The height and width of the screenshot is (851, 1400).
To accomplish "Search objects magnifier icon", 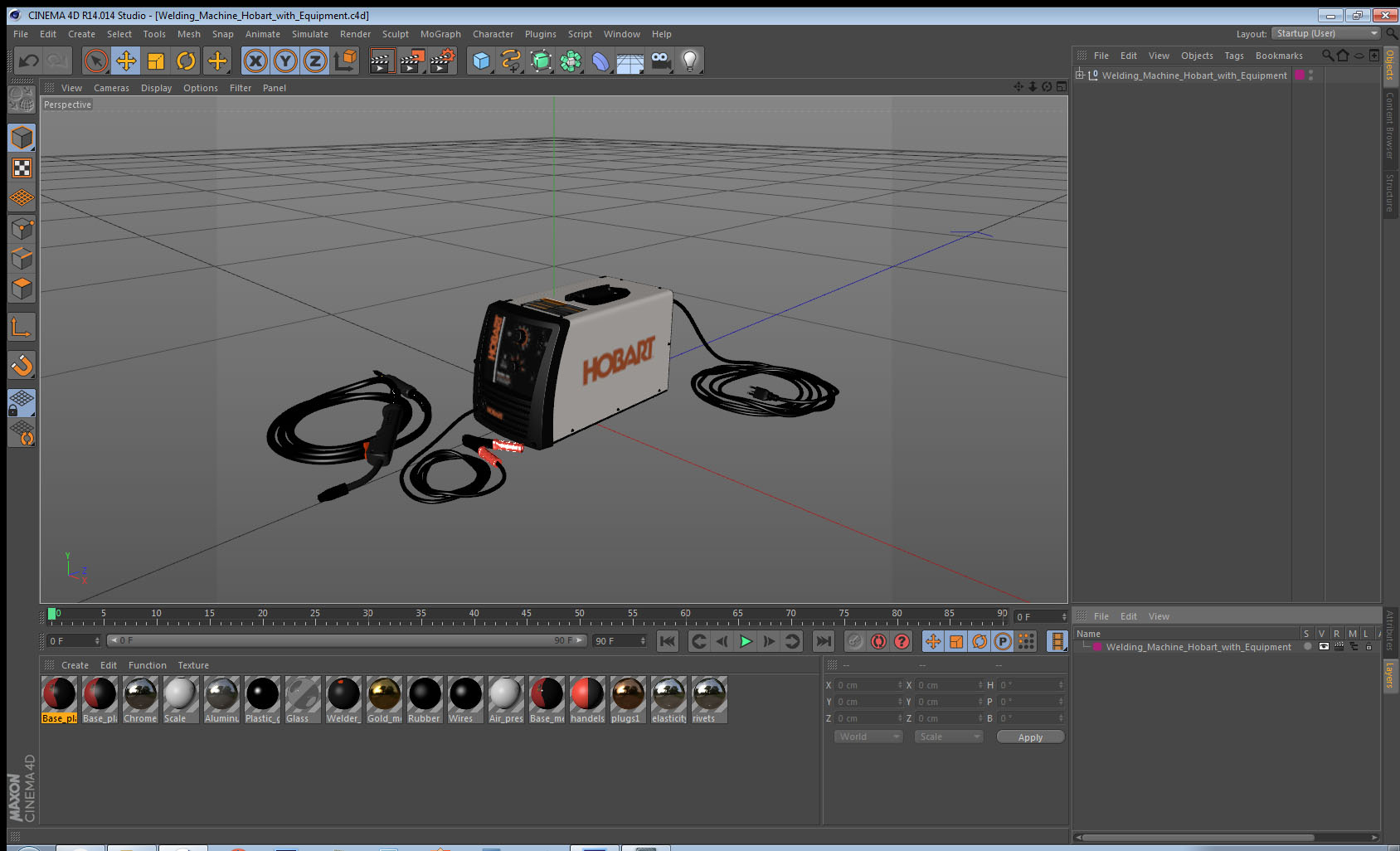I will tap(1328, 56).
